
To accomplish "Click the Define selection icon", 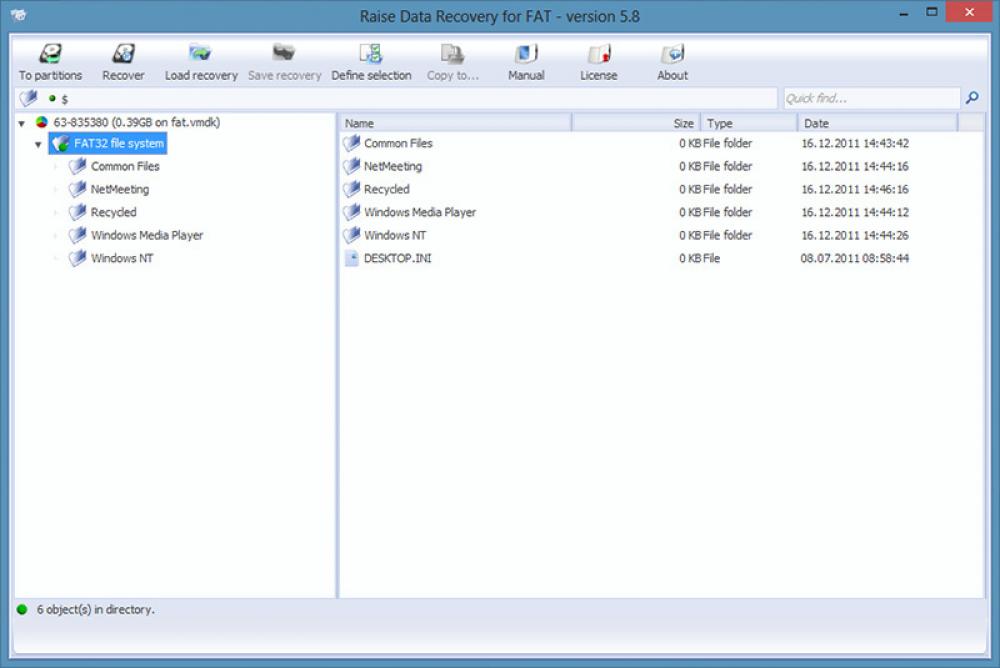I will (x=371, y=58).
